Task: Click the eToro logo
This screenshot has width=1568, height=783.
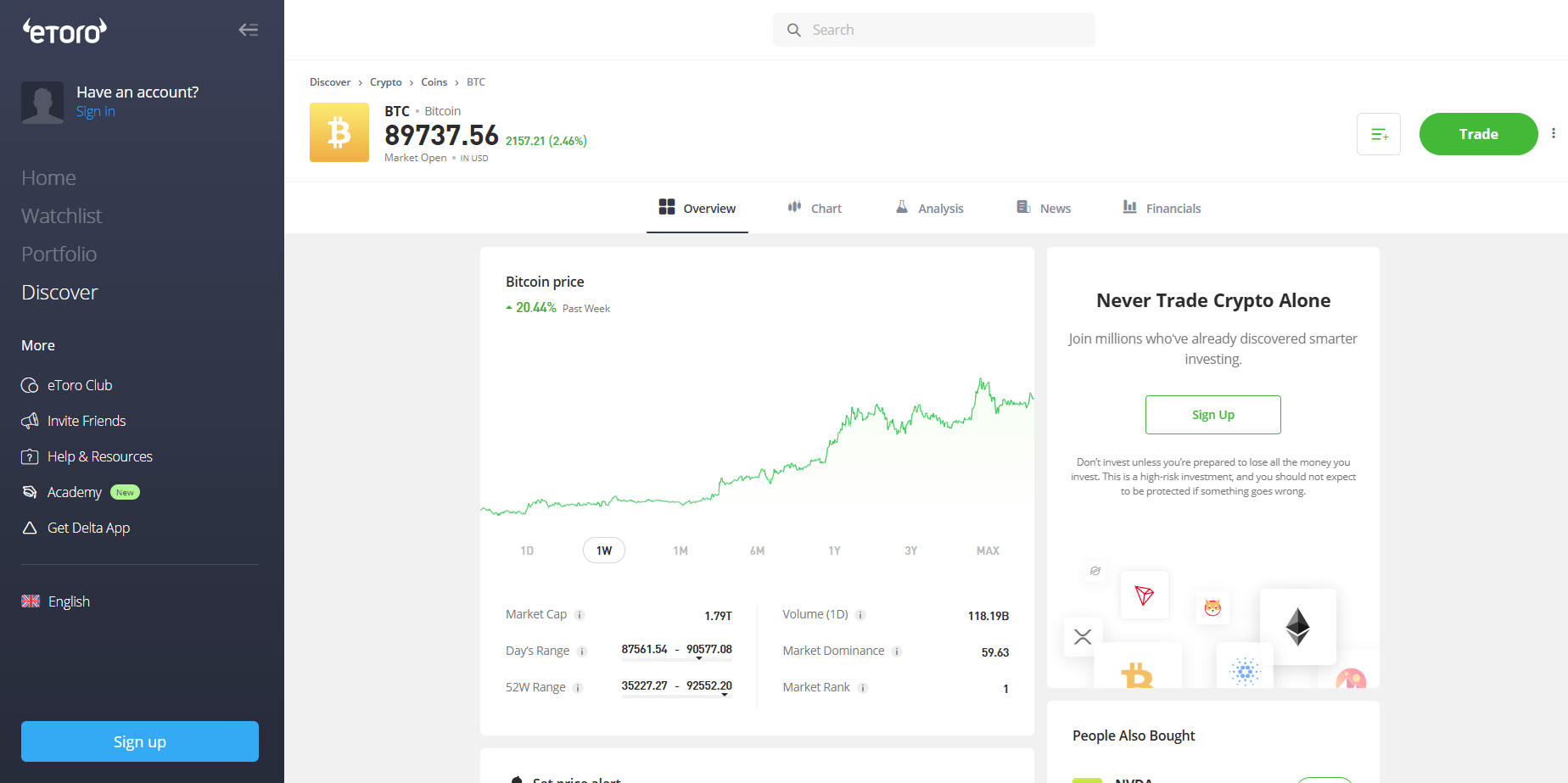Action: point(64,31)
